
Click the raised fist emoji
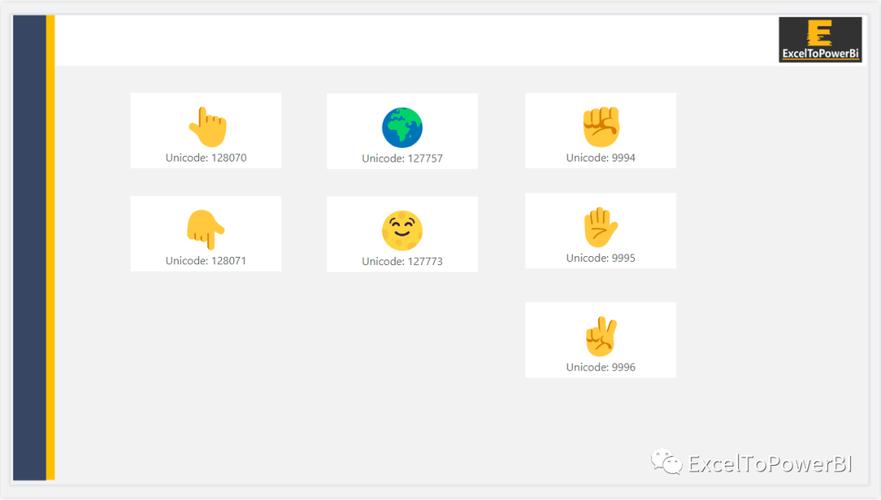601,127
